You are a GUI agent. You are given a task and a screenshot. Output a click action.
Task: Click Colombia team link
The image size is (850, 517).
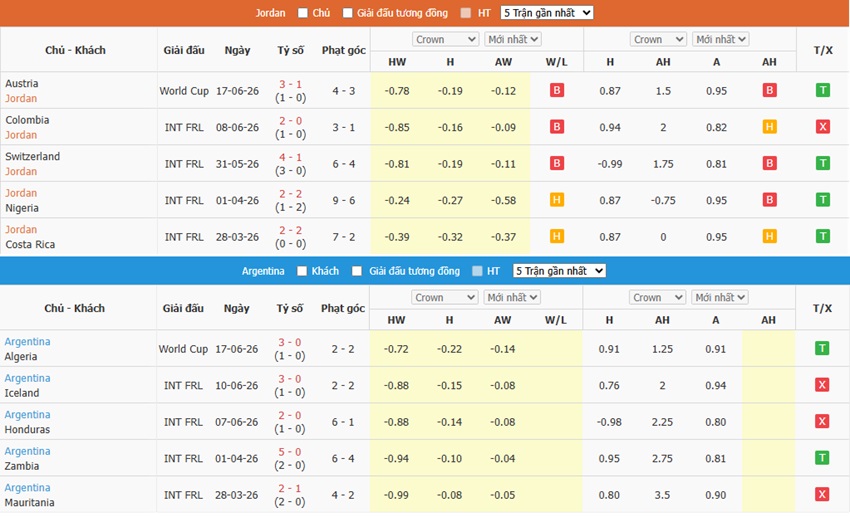tap(27, 120)
